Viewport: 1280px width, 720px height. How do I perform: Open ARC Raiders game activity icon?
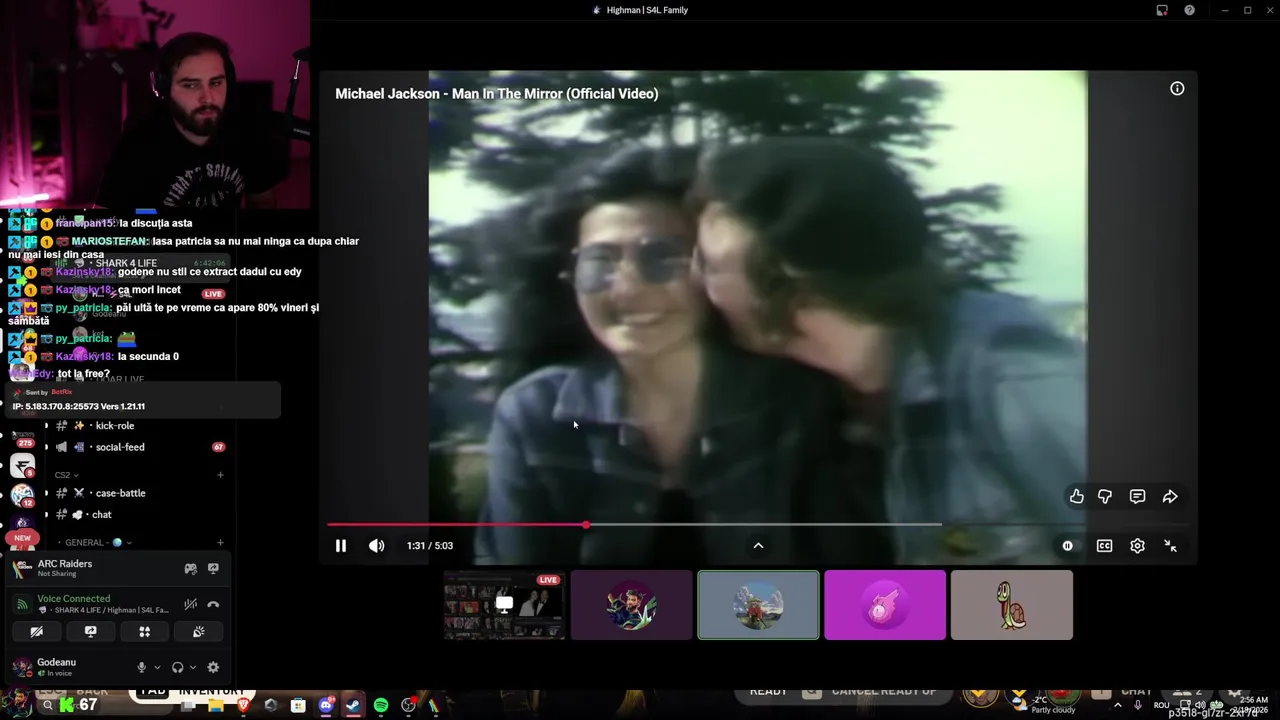(x=190, y=569)
